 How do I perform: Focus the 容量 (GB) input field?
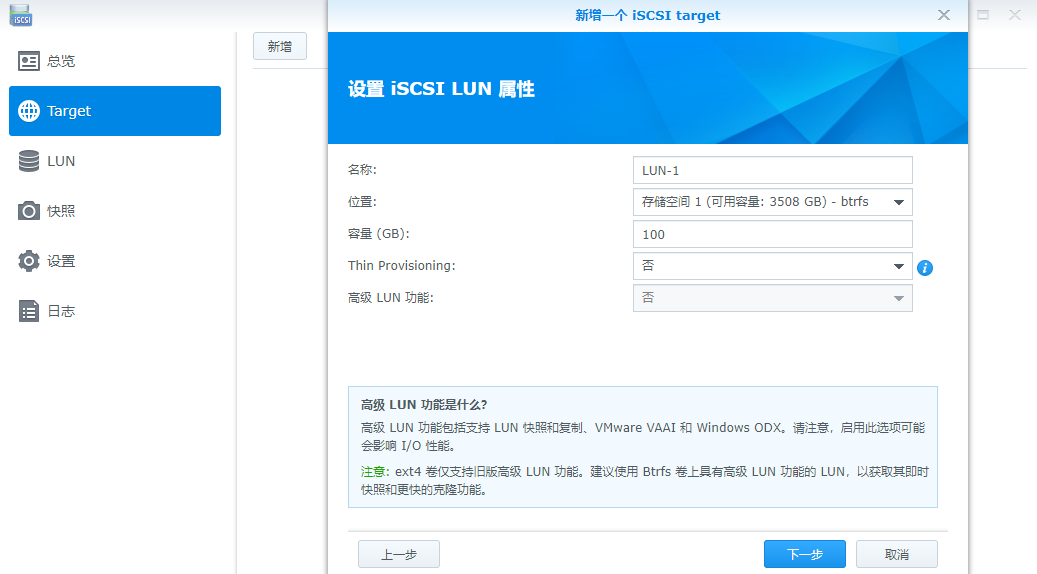point(772,234)
